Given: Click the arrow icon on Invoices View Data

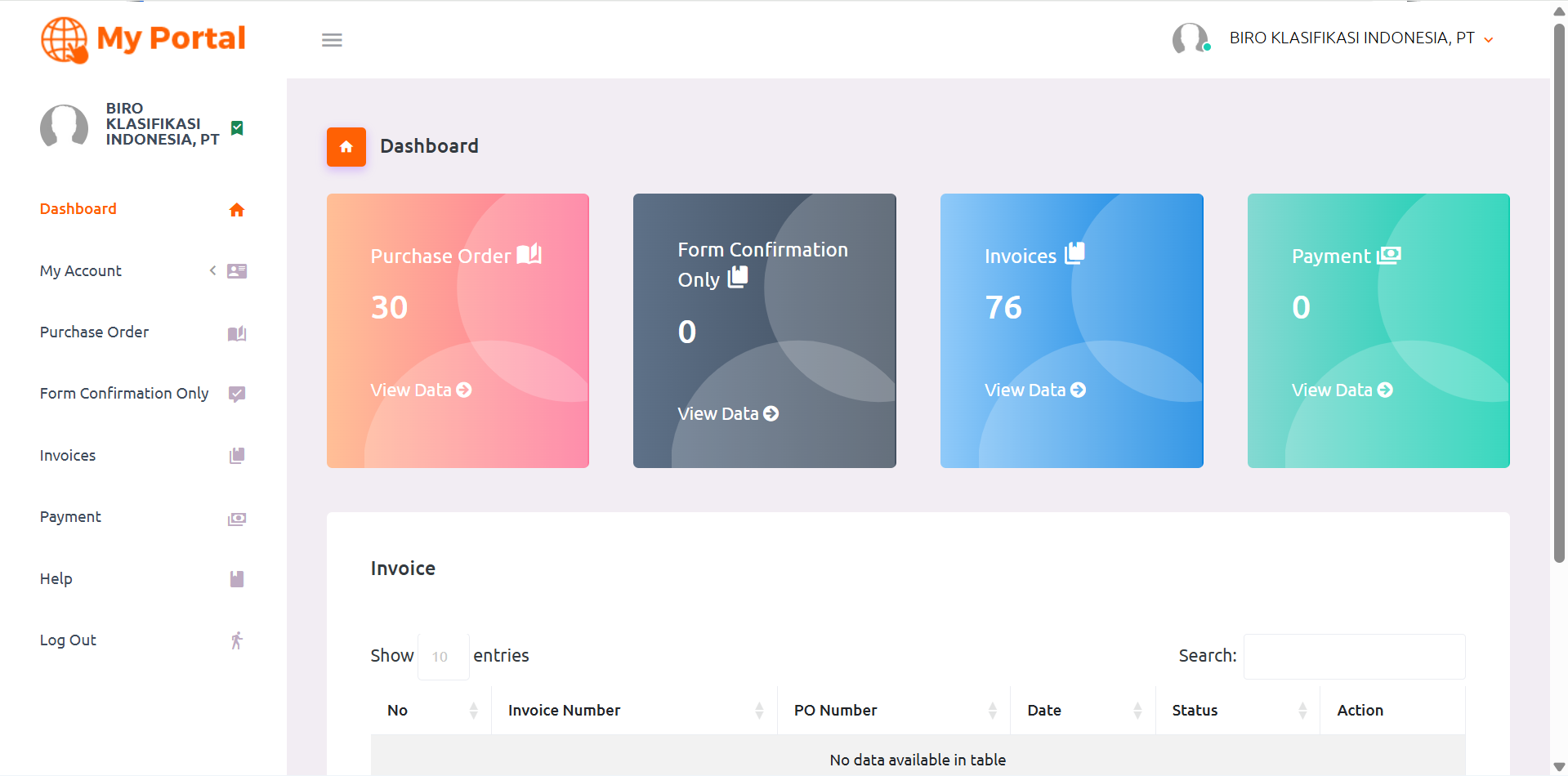Looking at the screenshot, I should click(1079, 390).
